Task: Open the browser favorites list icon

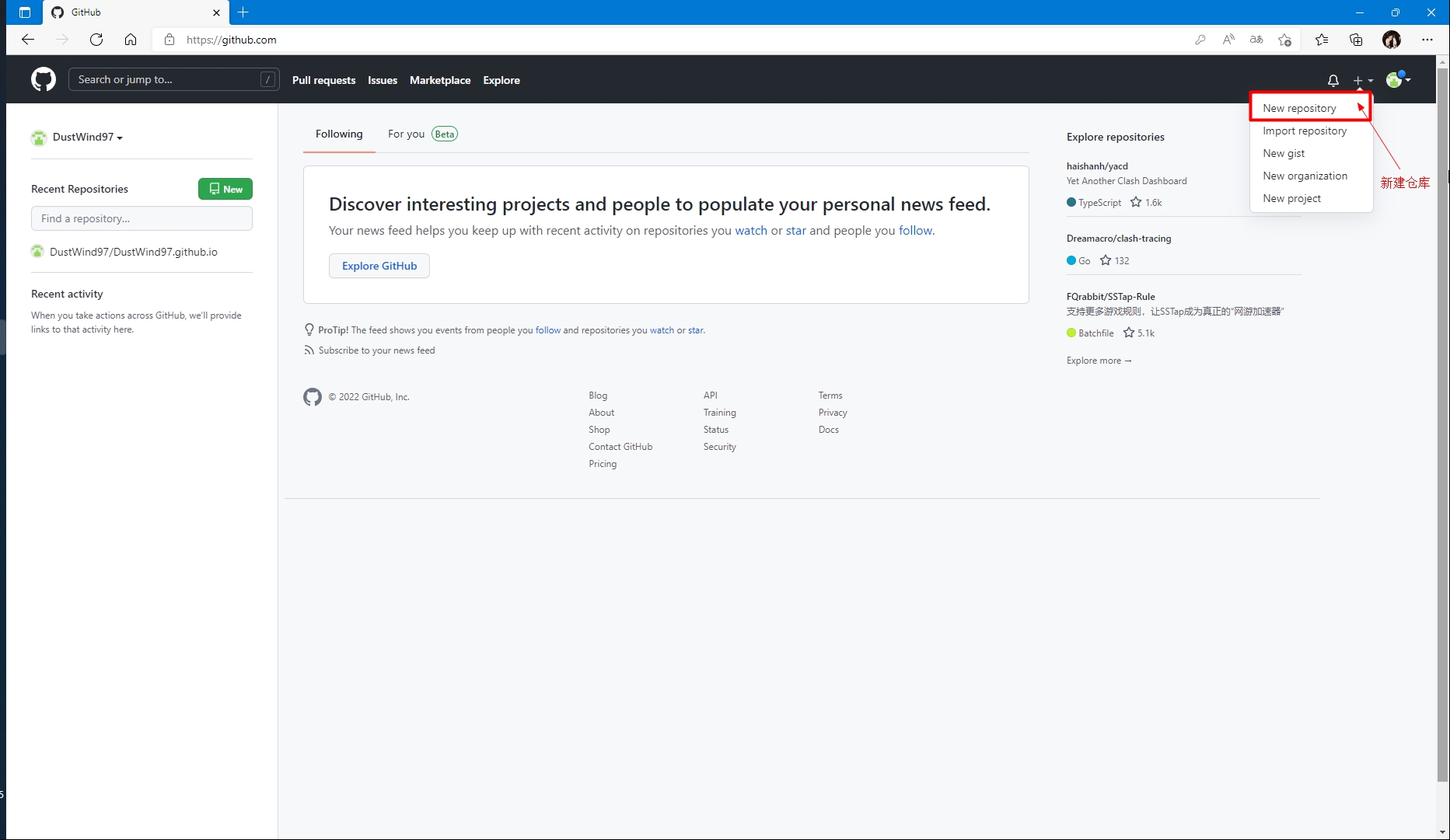Action: (x=1322, y=40)
